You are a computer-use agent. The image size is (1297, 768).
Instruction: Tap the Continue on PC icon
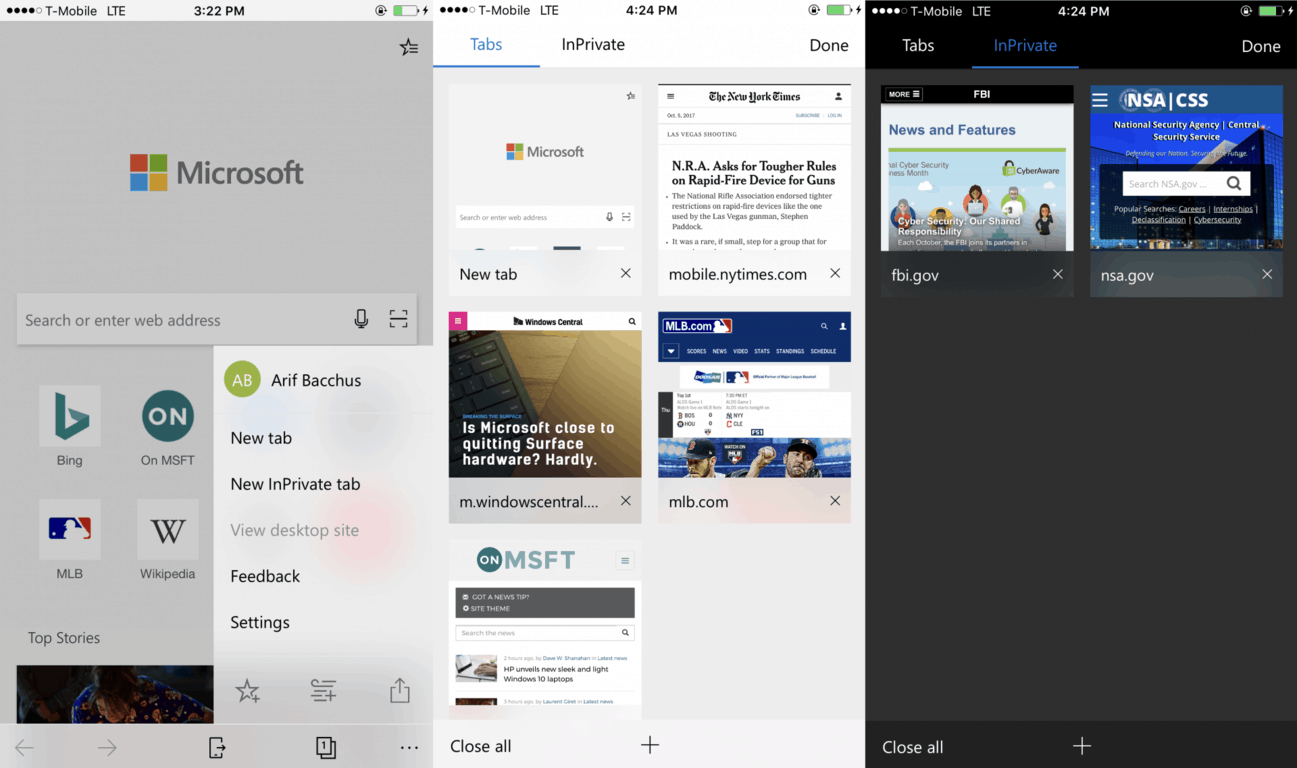coord(217,747)
